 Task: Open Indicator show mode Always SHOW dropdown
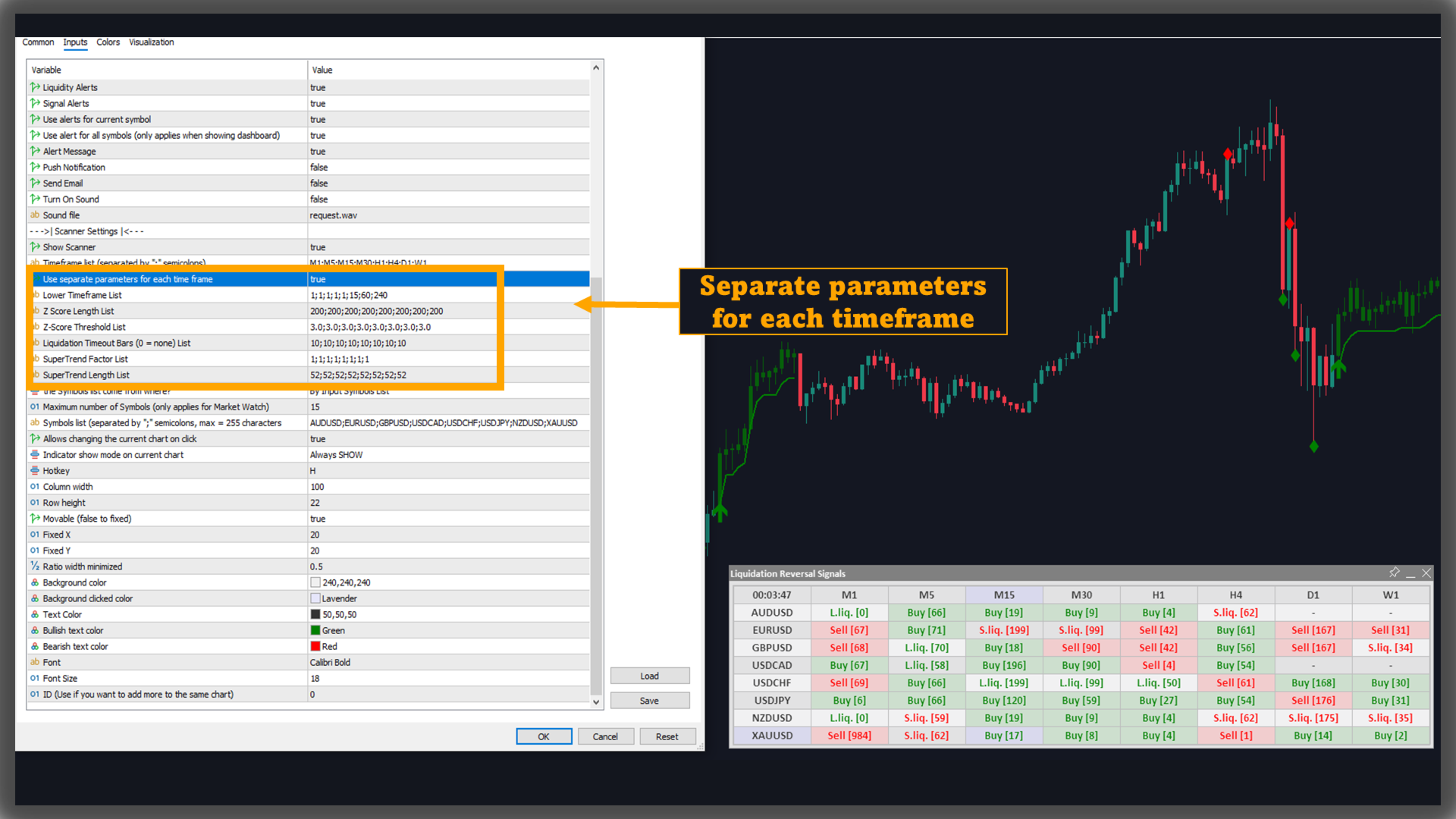pyautogui.click(x=336, y=455)
